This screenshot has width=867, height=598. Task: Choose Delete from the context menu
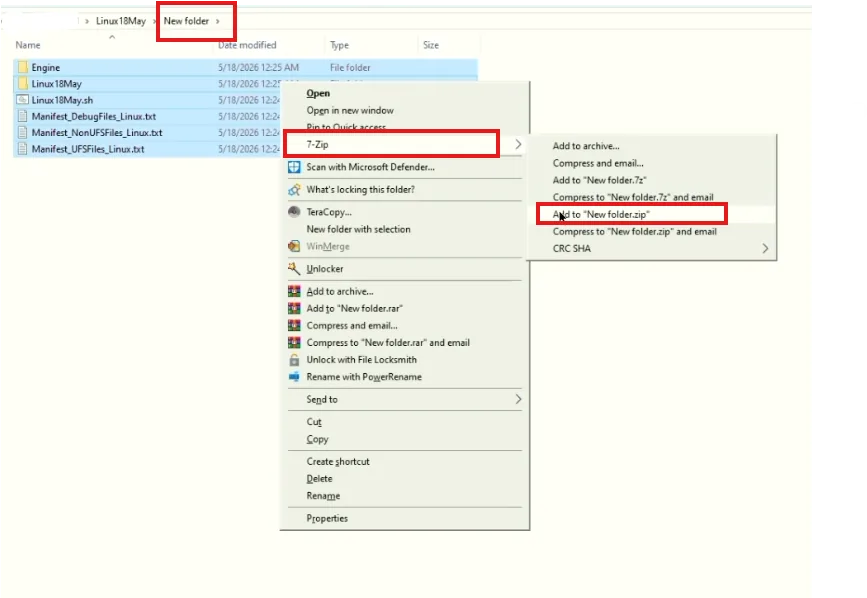click(320, 479)
